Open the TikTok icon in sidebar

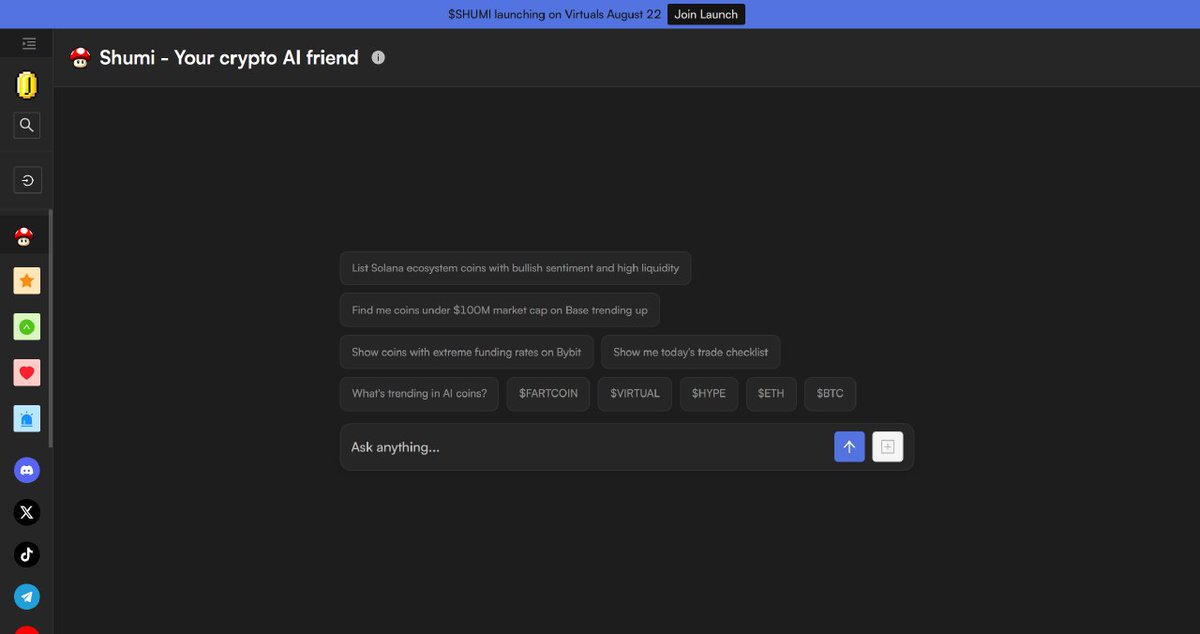[x=27, y=555]
